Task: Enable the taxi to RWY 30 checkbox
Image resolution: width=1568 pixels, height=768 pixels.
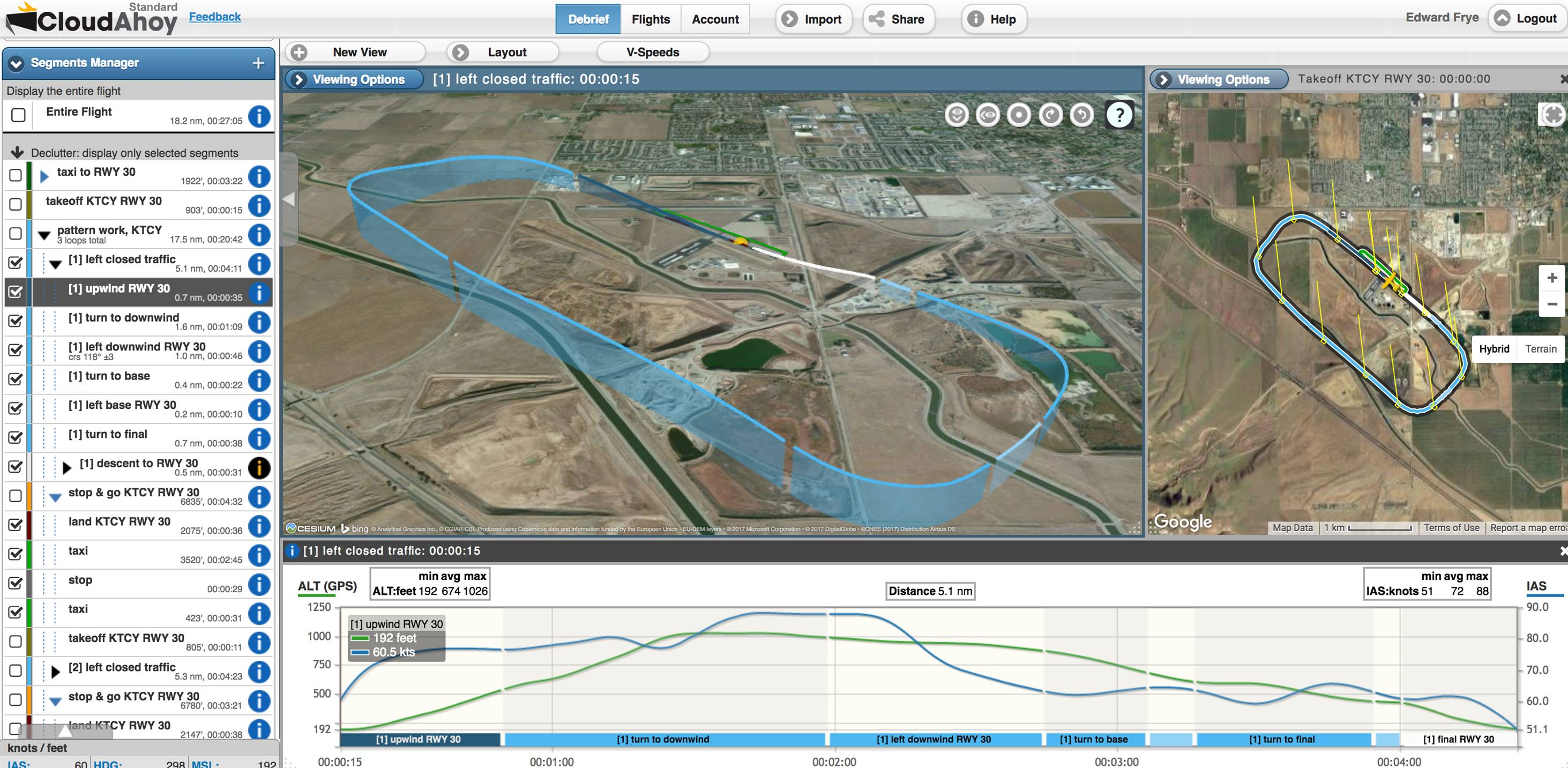Action: point(16,176)
